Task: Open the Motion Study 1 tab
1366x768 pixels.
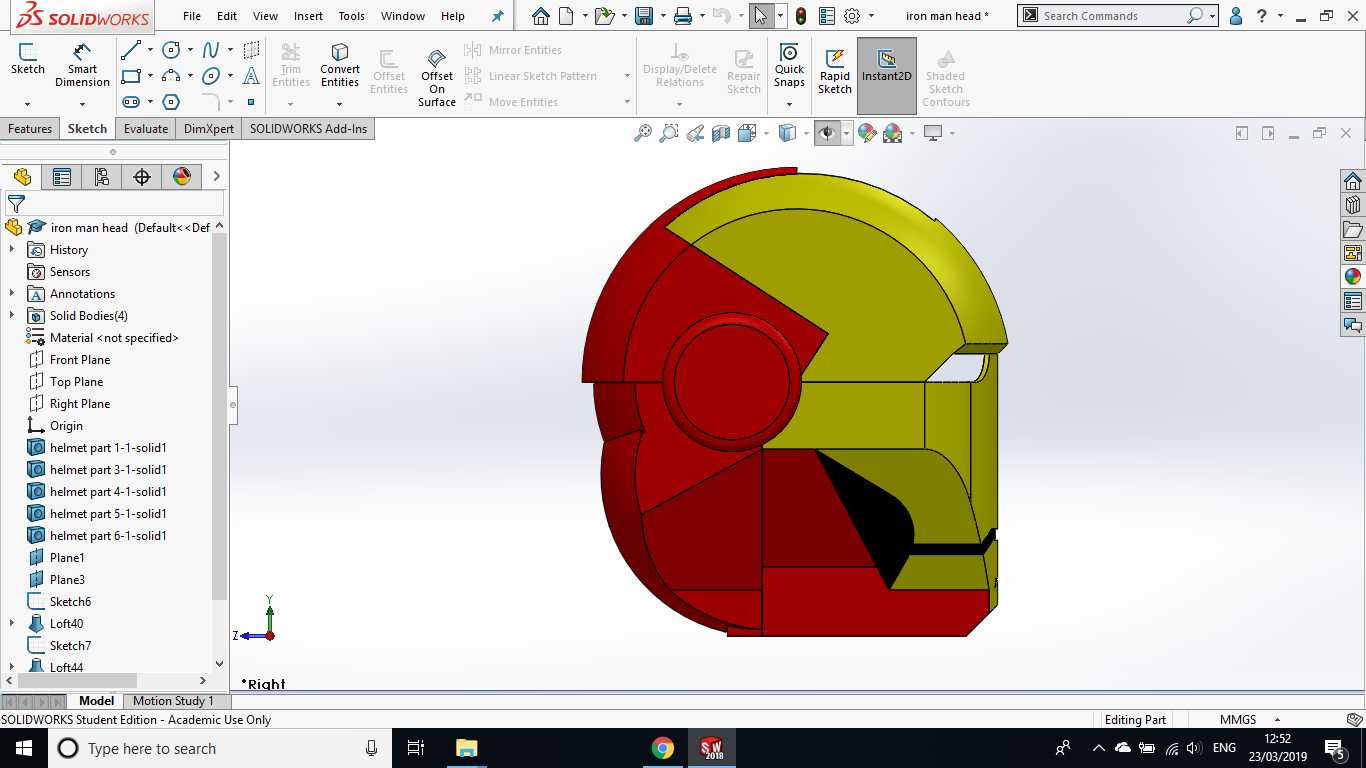Action: [x=174, y=701]
